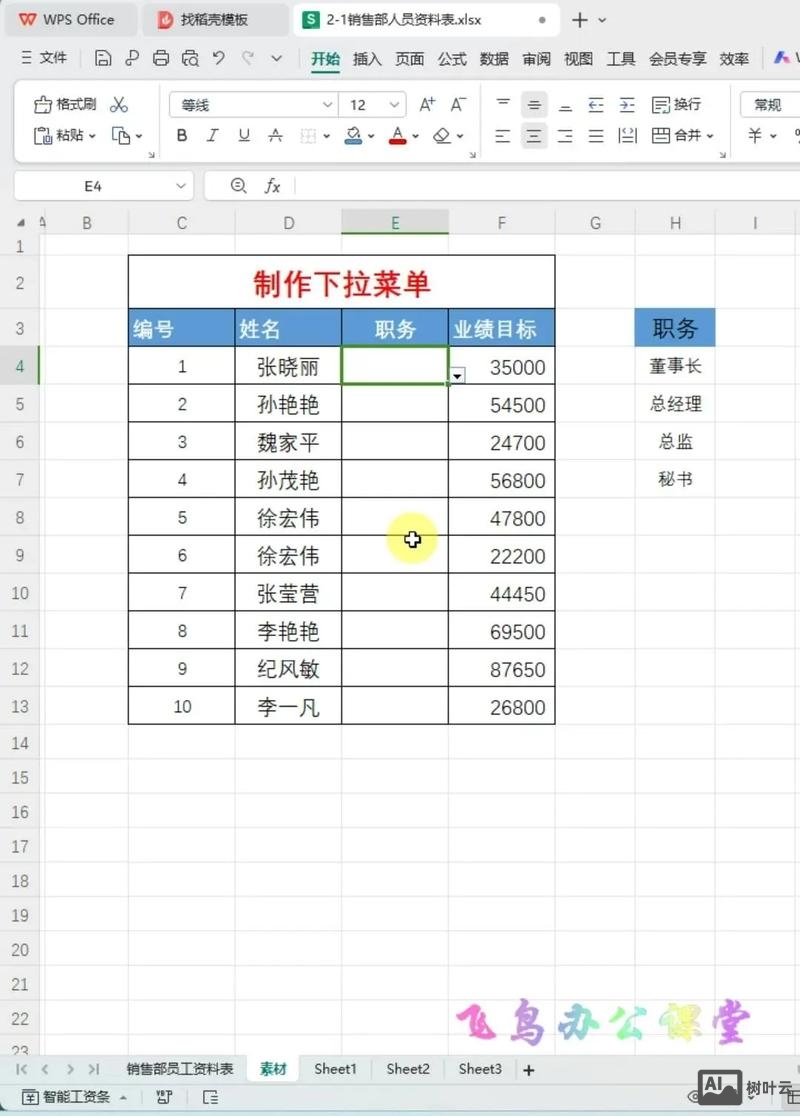This screenshot has height=1116, width=800.
Task: Open the font color swatch
Action: [398, 136]
